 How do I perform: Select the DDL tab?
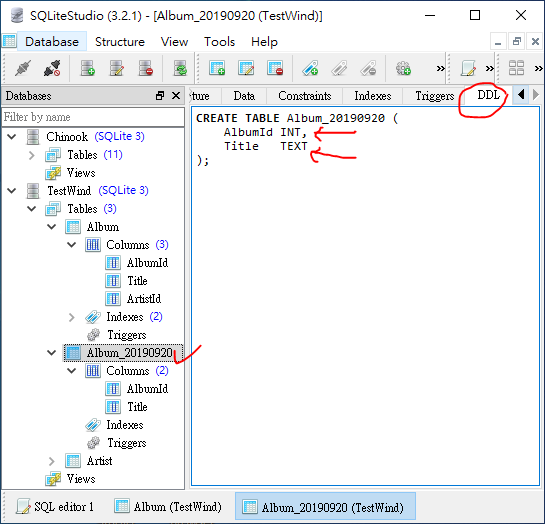[488, 95]
